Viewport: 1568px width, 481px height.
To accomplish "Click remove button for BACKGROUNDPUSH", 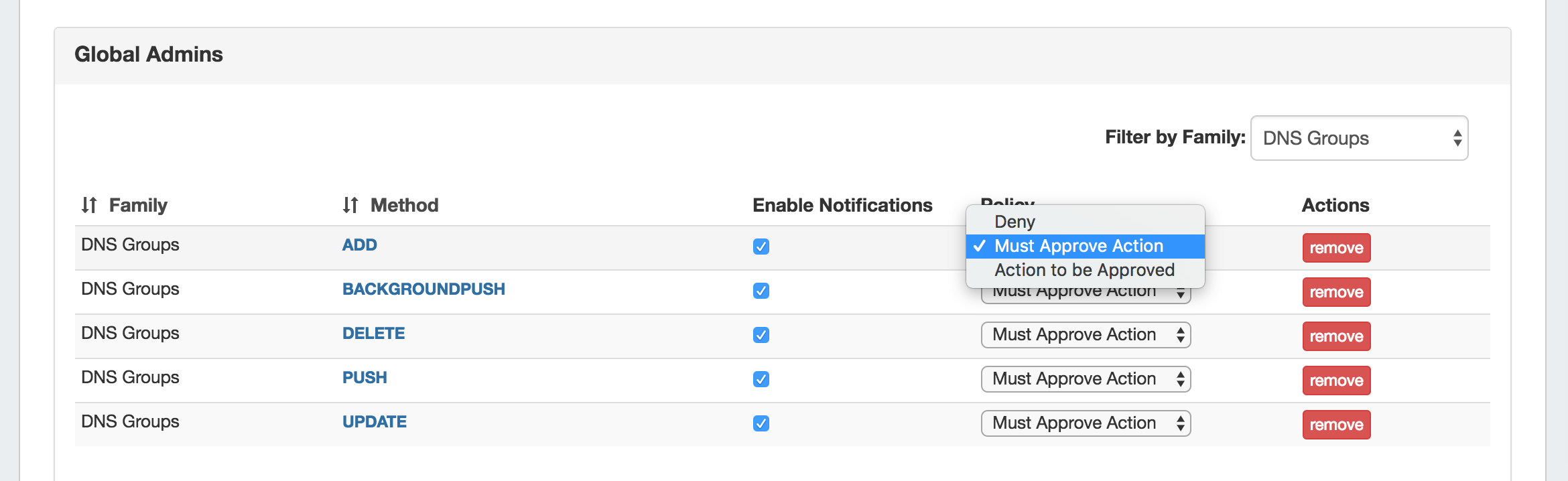I will click(1336, 292).
